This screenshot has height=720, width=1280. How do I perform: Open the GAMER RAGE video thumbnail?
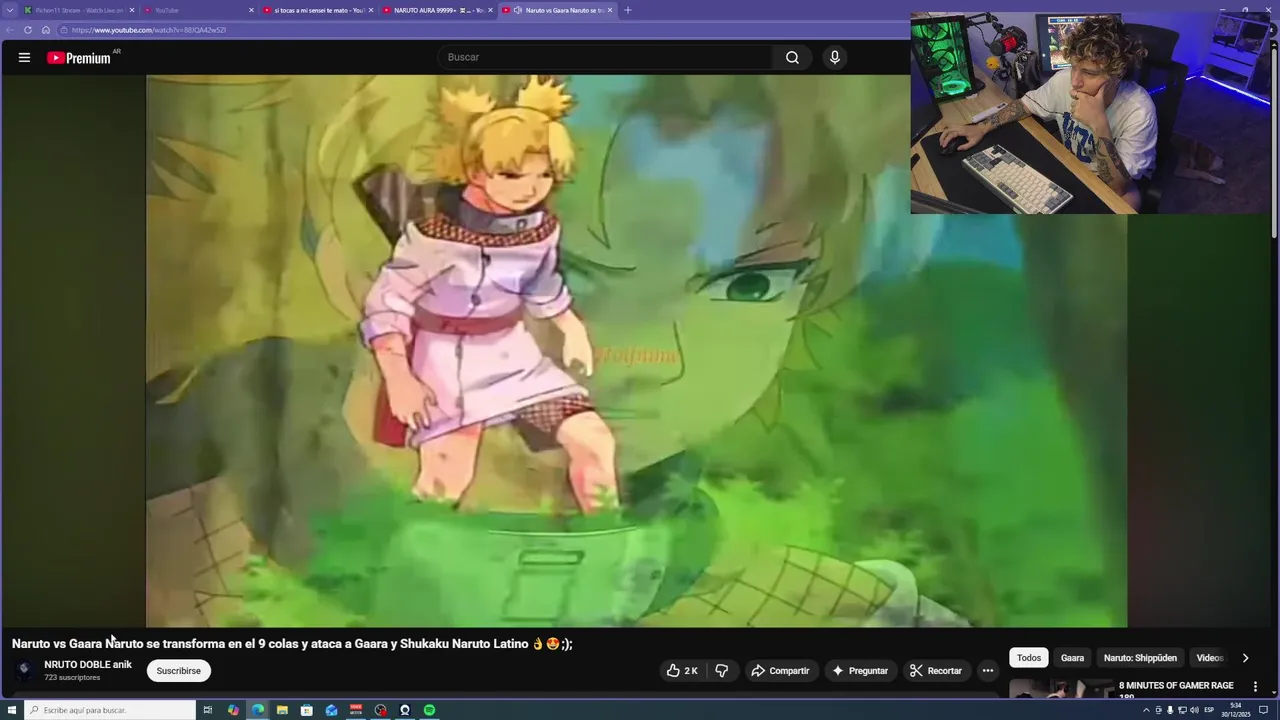pyautogui.click(x=1060, y=690)
